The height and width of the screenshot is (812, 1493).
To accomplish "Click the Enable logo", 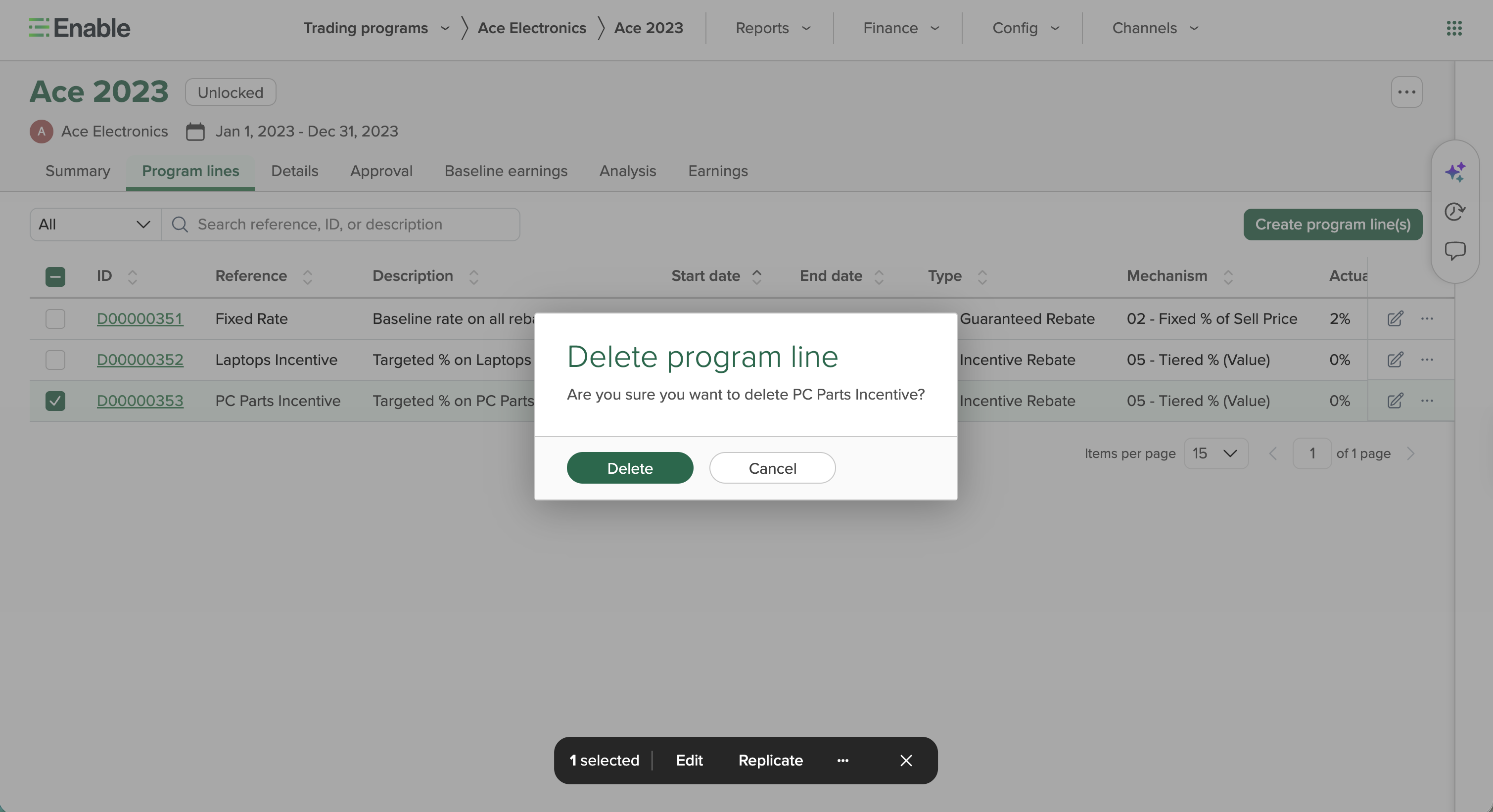I will pos(80,28).
